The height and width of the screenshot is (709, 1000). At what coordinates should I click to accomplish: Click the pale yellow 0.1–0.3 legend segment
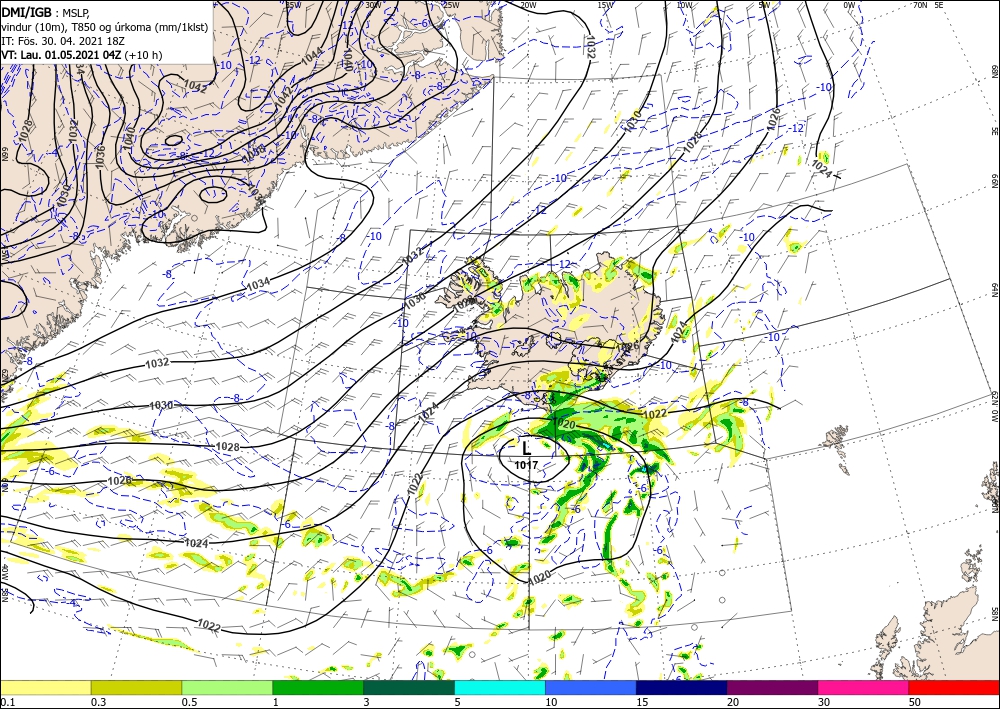click(x=45, y=687)
